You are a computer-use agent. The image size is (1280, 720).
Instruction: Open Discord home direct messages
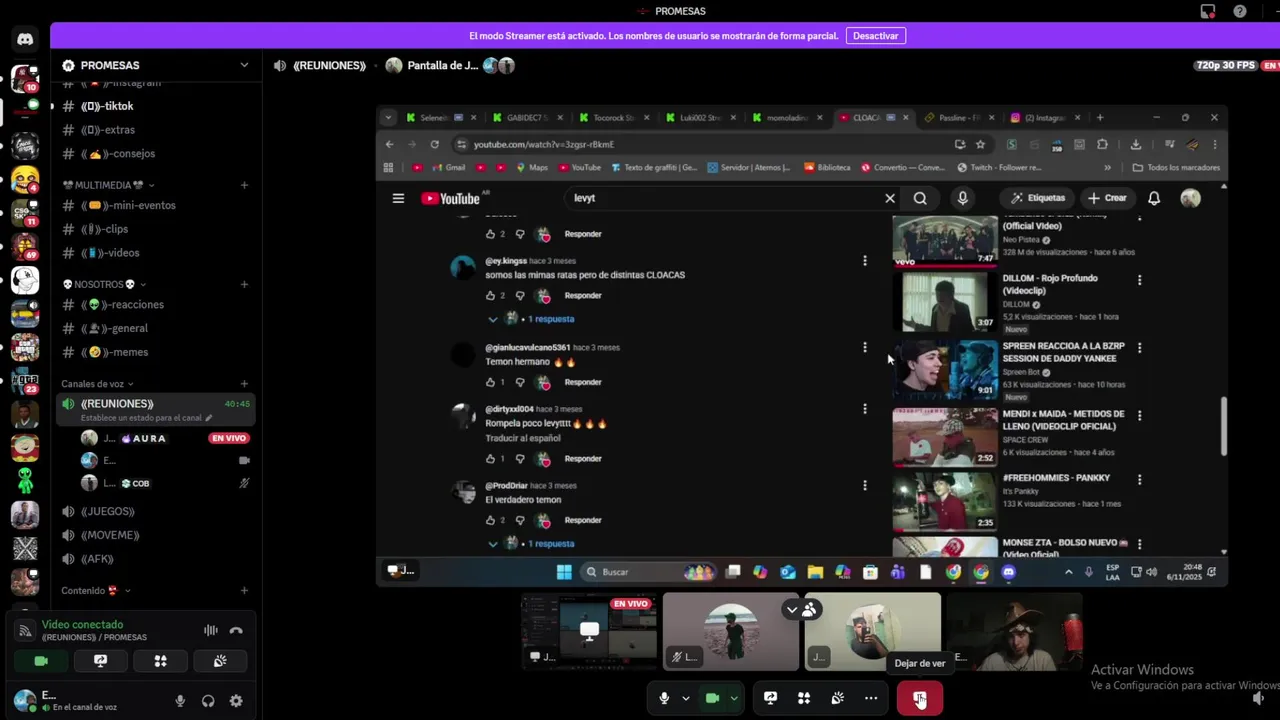pos(25,40)
